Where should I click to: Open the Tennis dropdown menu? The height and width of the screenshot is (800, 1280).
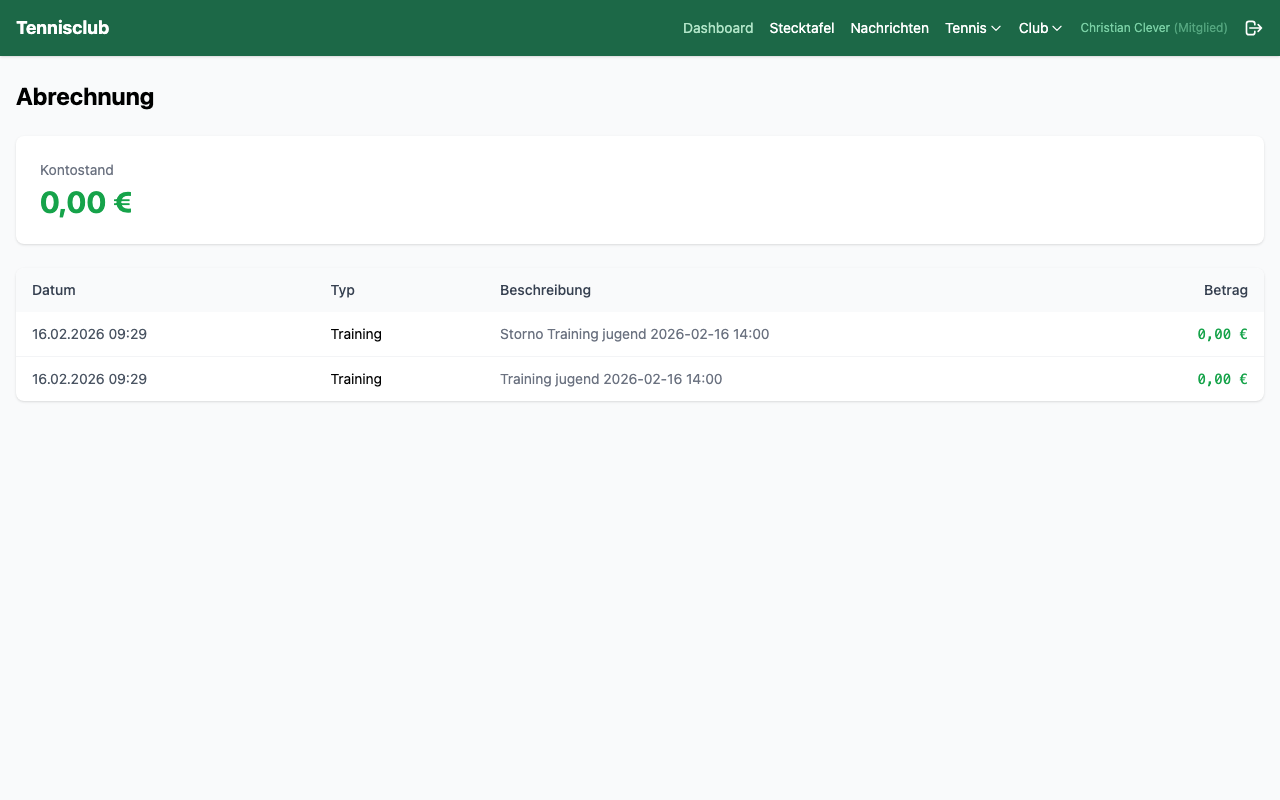pos(972,28)
